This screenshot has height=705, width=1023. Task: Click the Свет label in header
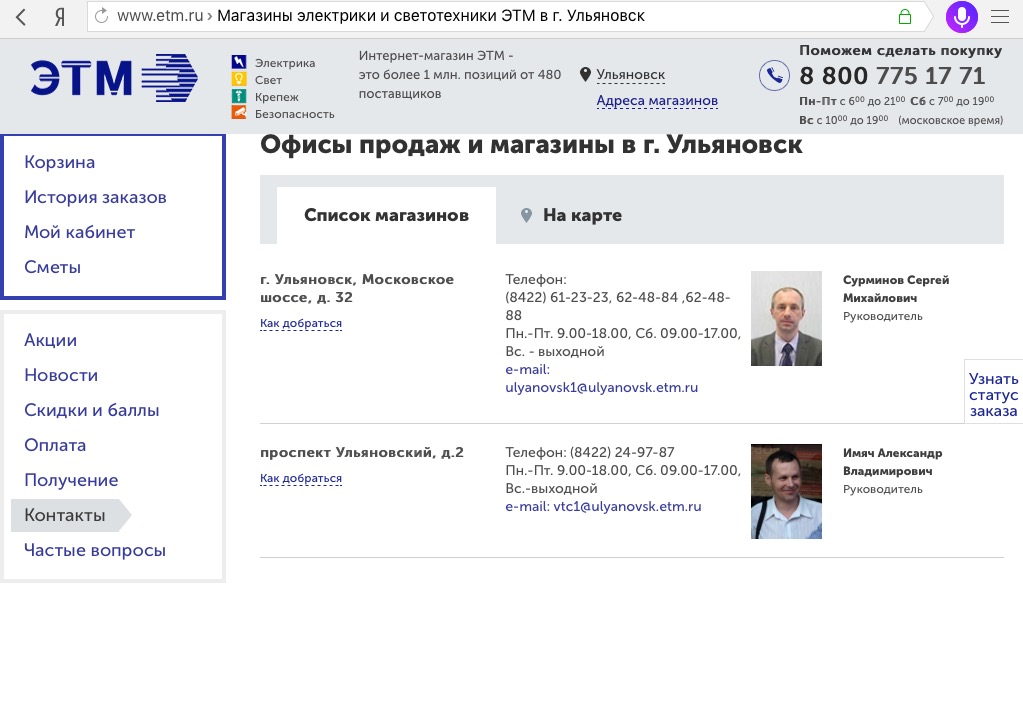click(268, 80)
